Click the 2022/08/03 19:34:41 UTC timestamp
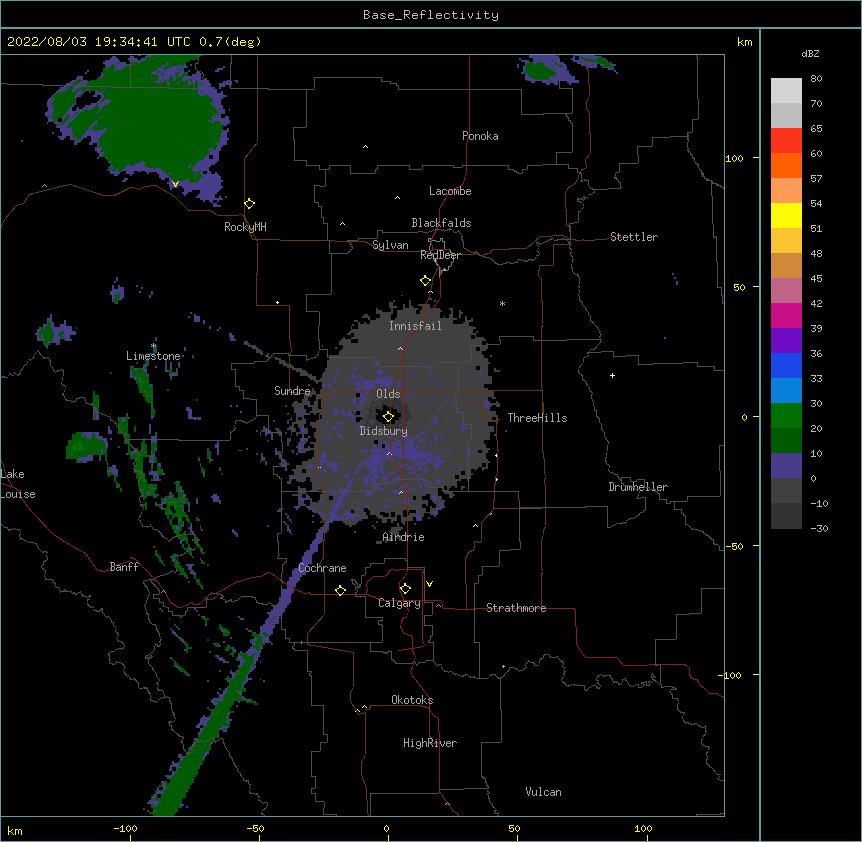 point(99,42)
